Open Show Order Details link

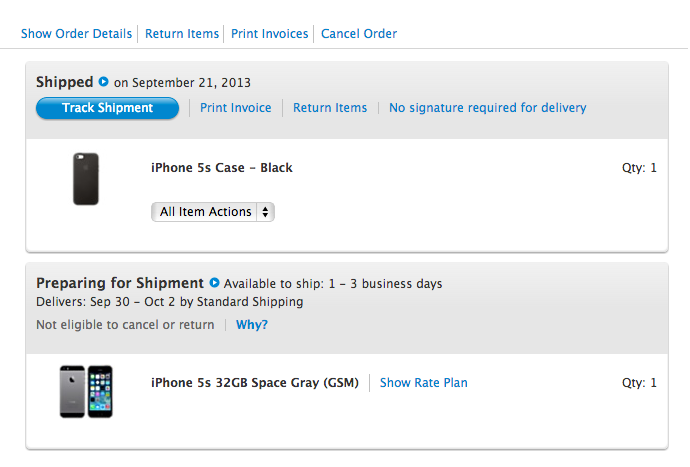(77, 34)
